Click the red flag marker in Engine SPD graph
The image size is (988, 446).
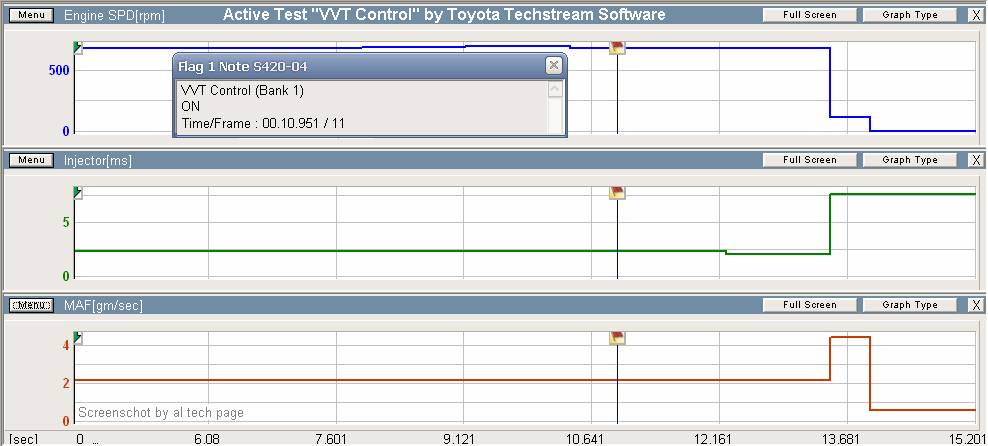(617, 48)
